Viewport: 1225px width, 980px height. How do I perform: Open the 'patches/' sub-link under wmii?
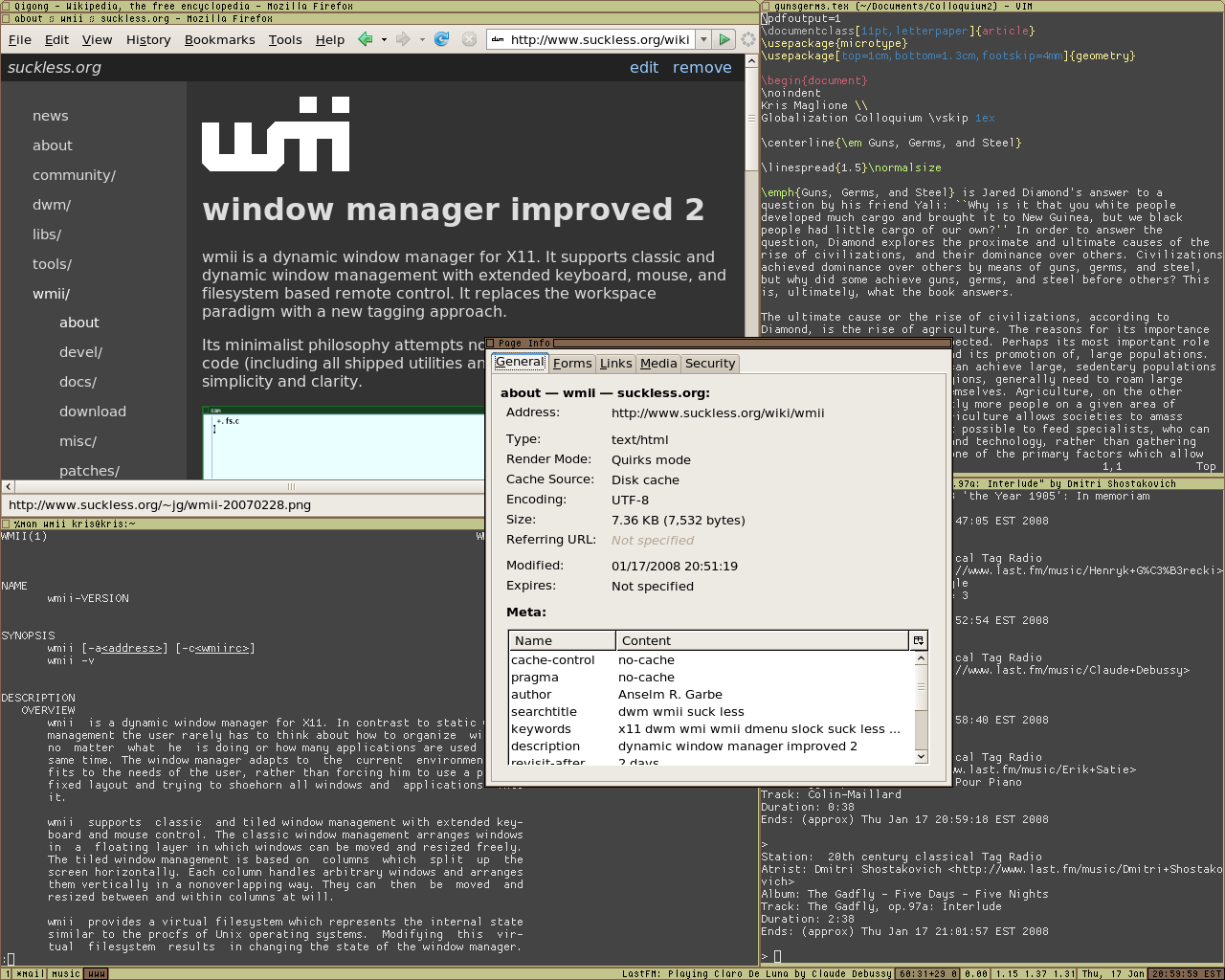tap(90, 471)
